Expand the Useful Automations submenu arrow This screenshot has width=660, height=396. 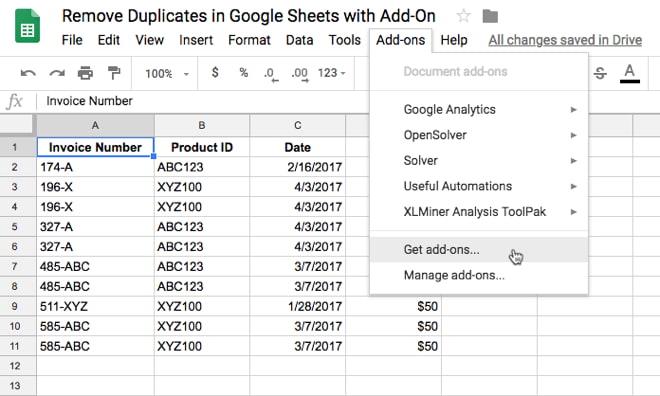click(x=573, y=186)
